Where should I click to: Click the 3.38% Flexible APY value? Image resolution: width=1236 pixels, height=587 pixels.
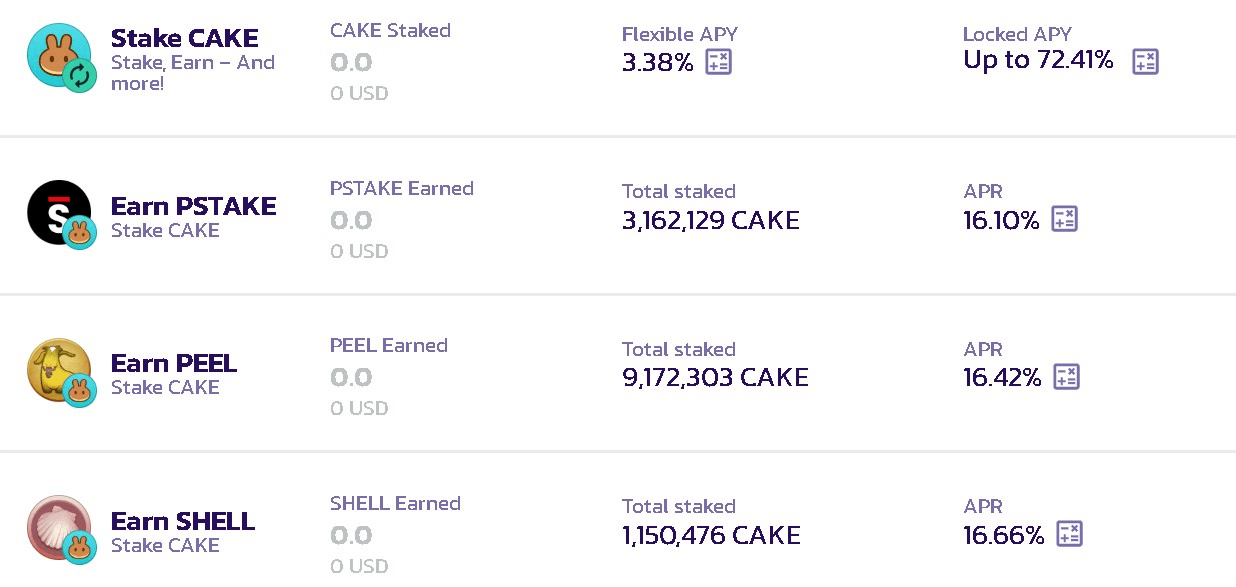[x=657, y=62]
